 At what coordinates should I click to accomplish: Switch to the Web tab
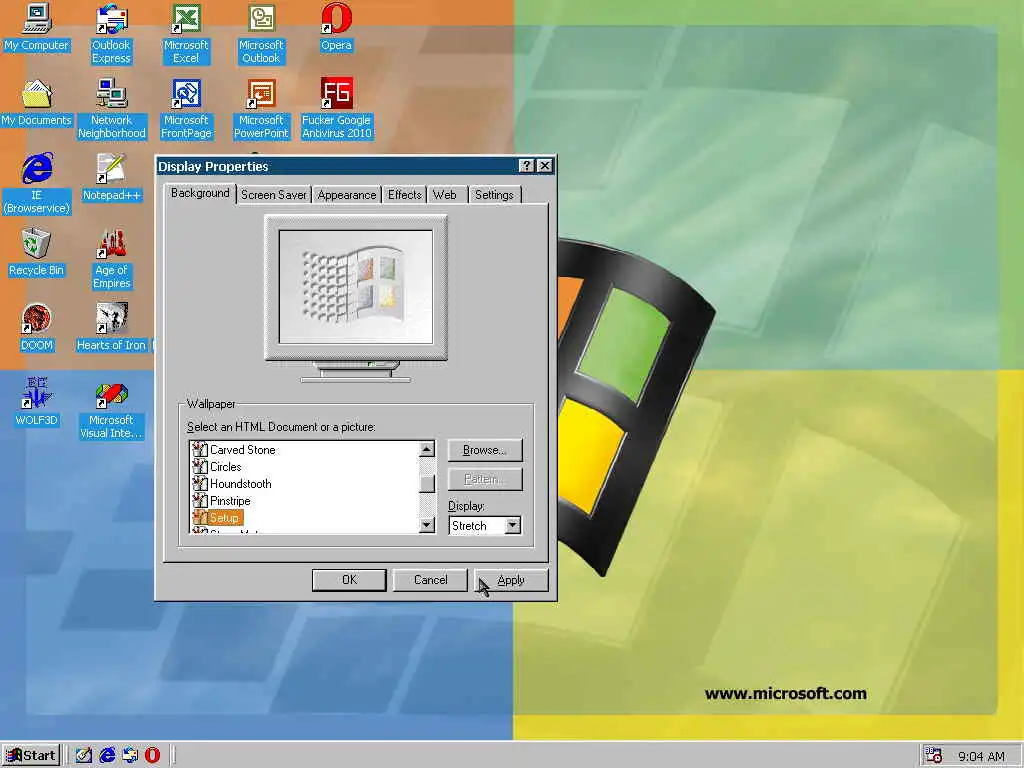[445, 195]
